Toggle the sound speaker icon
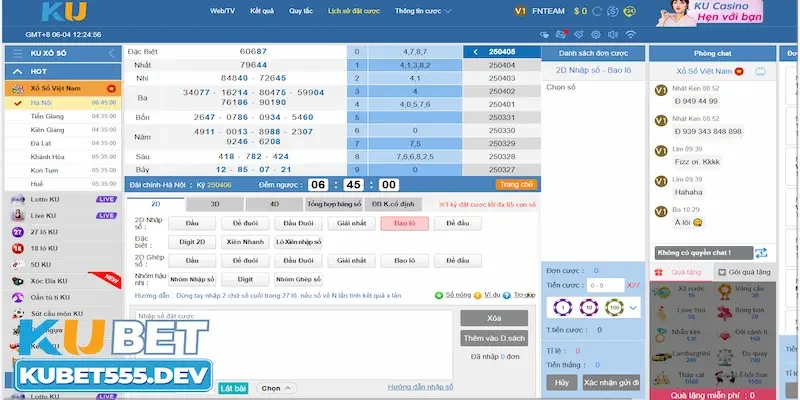800x400 pixels. pos(613,34)
